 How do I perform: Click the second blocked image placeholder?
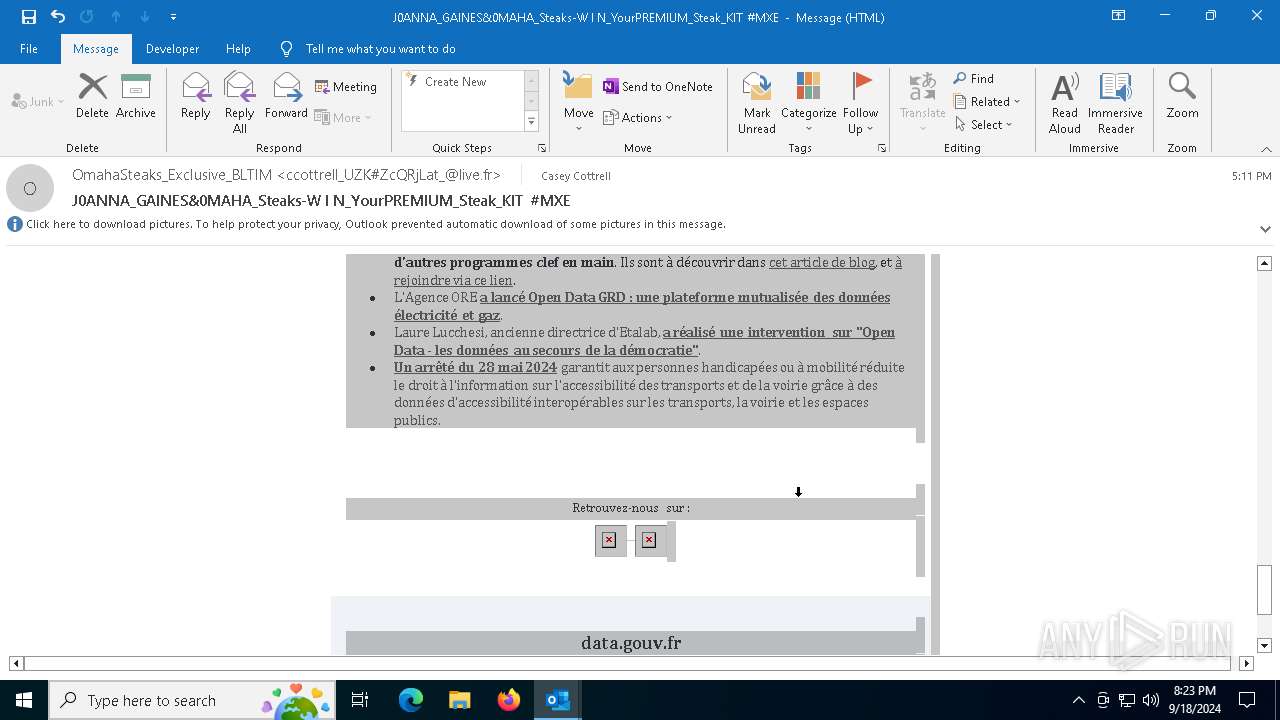coord(649,540)
